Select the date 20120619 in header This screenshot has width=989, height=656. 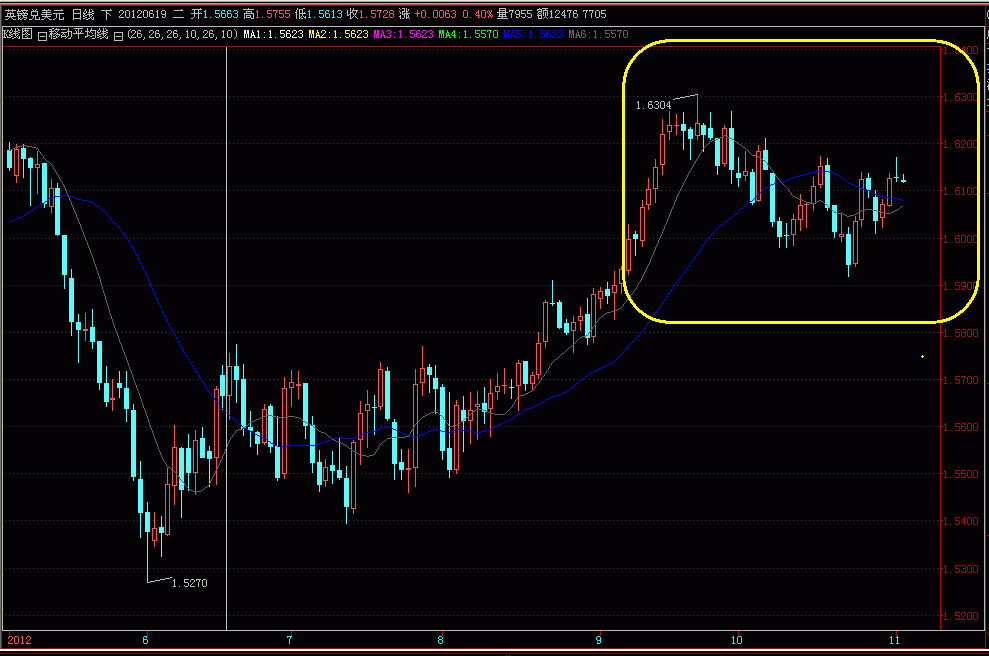pos(143,14)
